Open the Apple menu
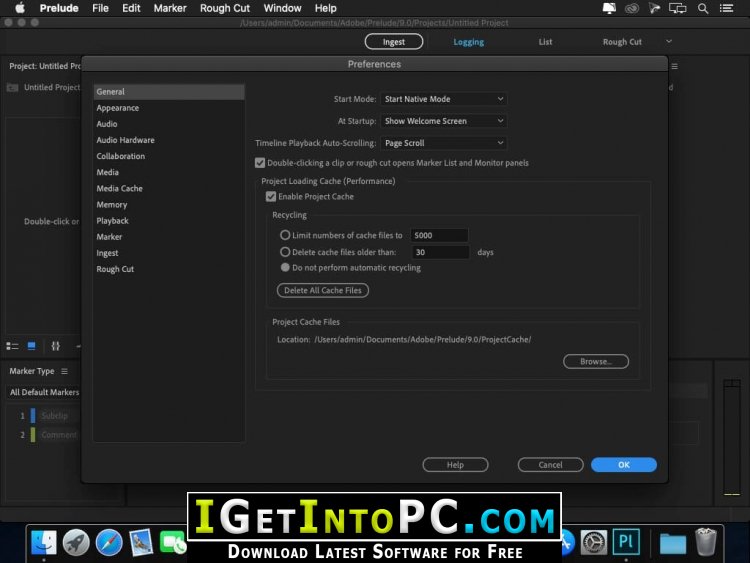 [x=20, y=8]
